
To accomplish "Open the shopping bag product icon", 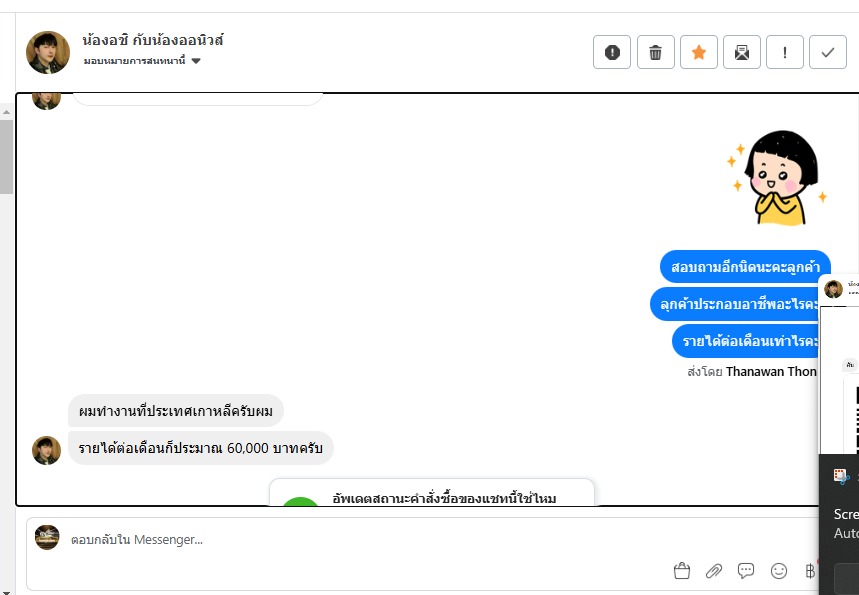I will pyautogui.click(x=682, y=571).
